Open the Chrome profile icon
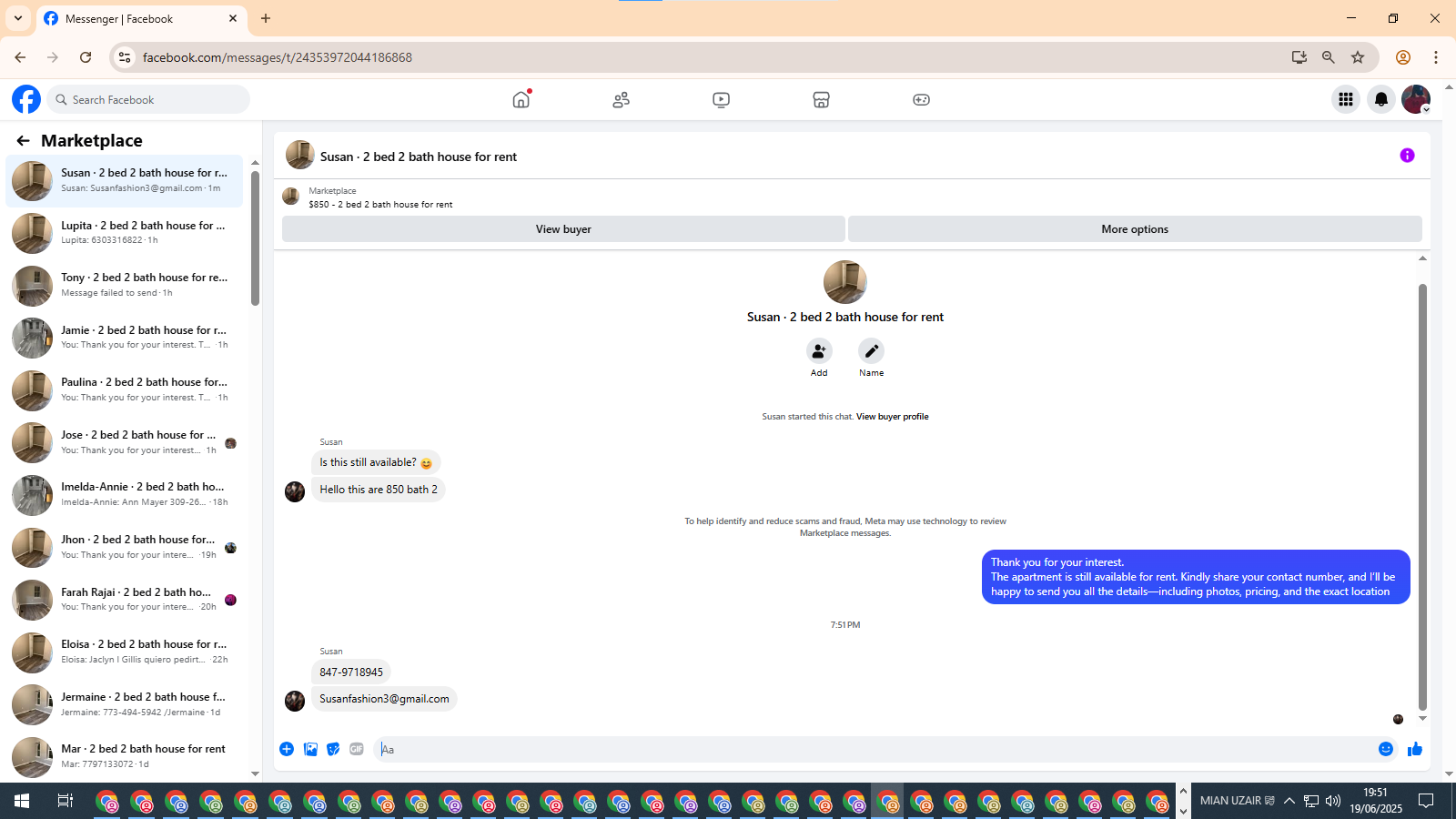The height and width of the screenshot is (819, 1456). [x=1403, y=57]
